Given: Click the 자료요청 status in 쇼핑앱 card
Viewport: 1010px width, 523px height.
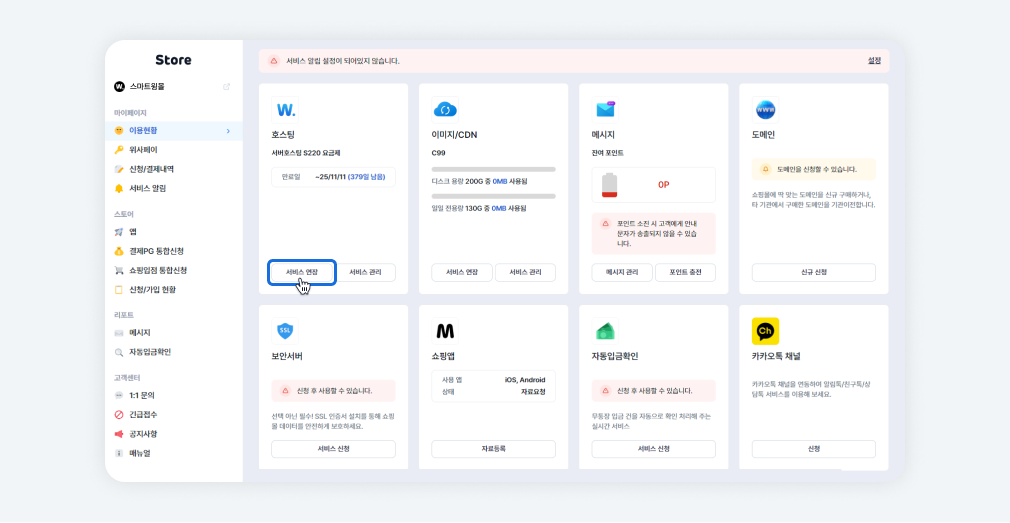Looking at the screenshot, I should pos(533,392).
